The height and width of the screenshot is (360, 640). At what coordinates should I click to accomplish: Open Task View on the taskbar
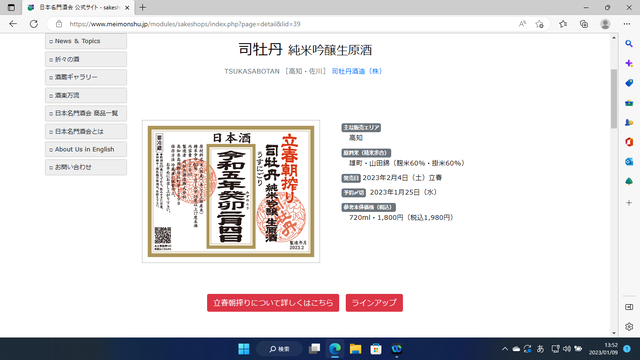point(314,349)
